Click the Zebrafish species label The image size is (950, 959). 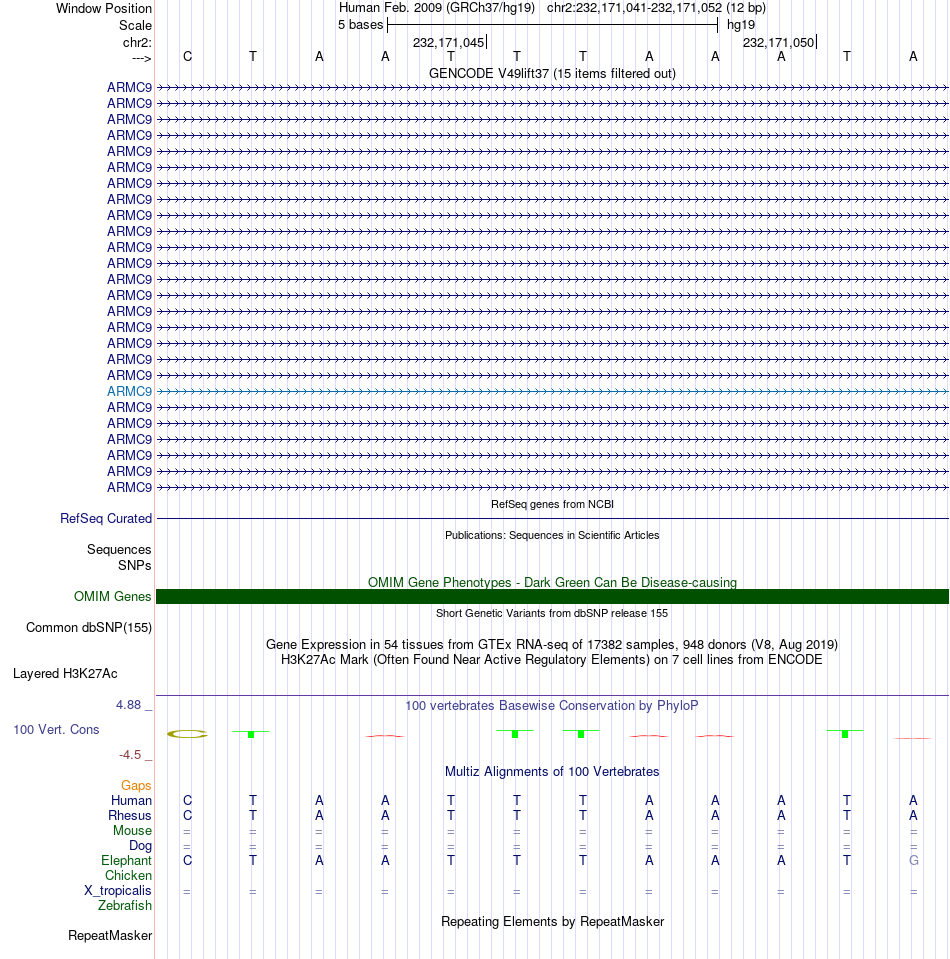click(x=125, y=906)
